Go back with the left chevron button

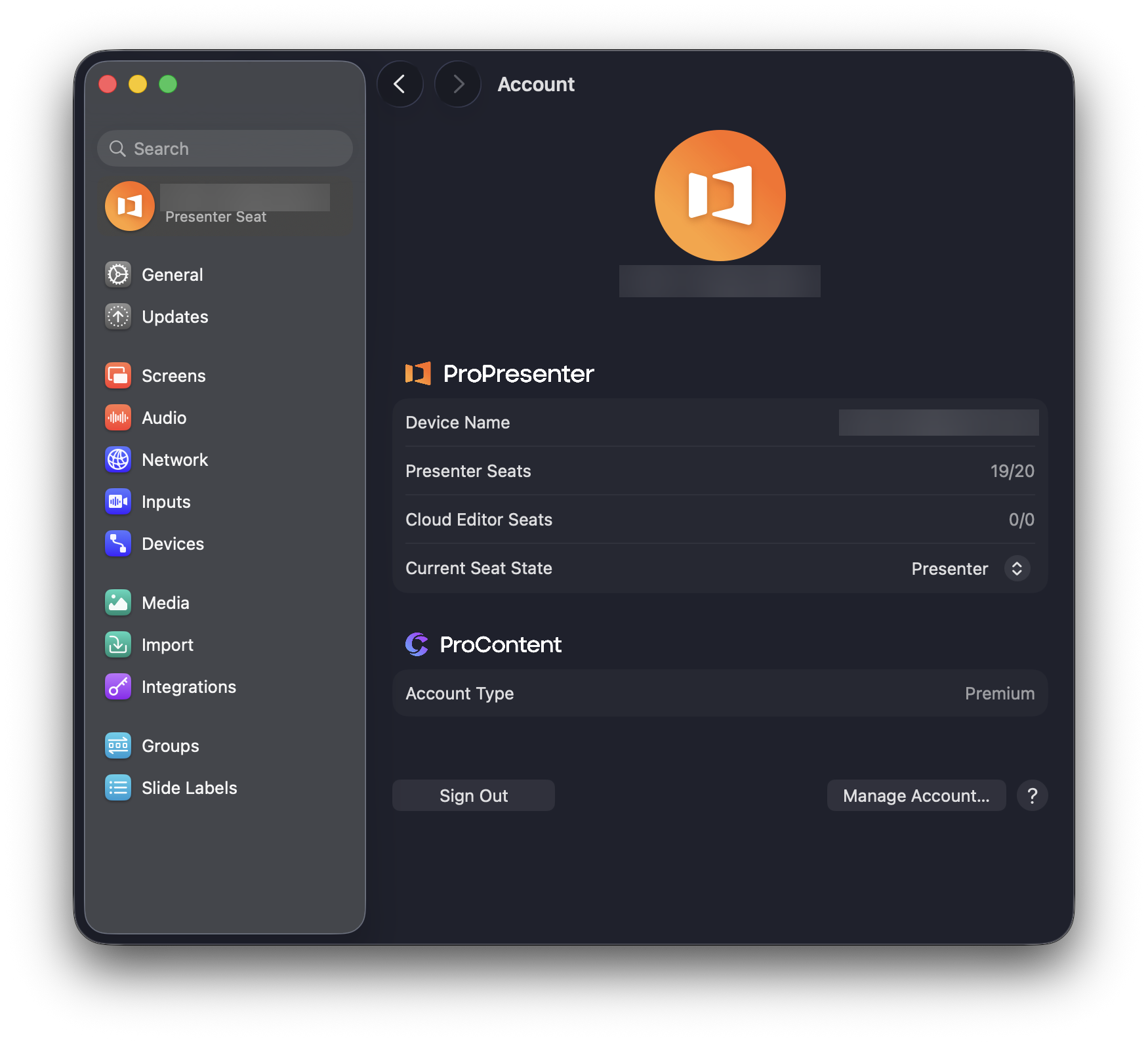tap(400, 84)
